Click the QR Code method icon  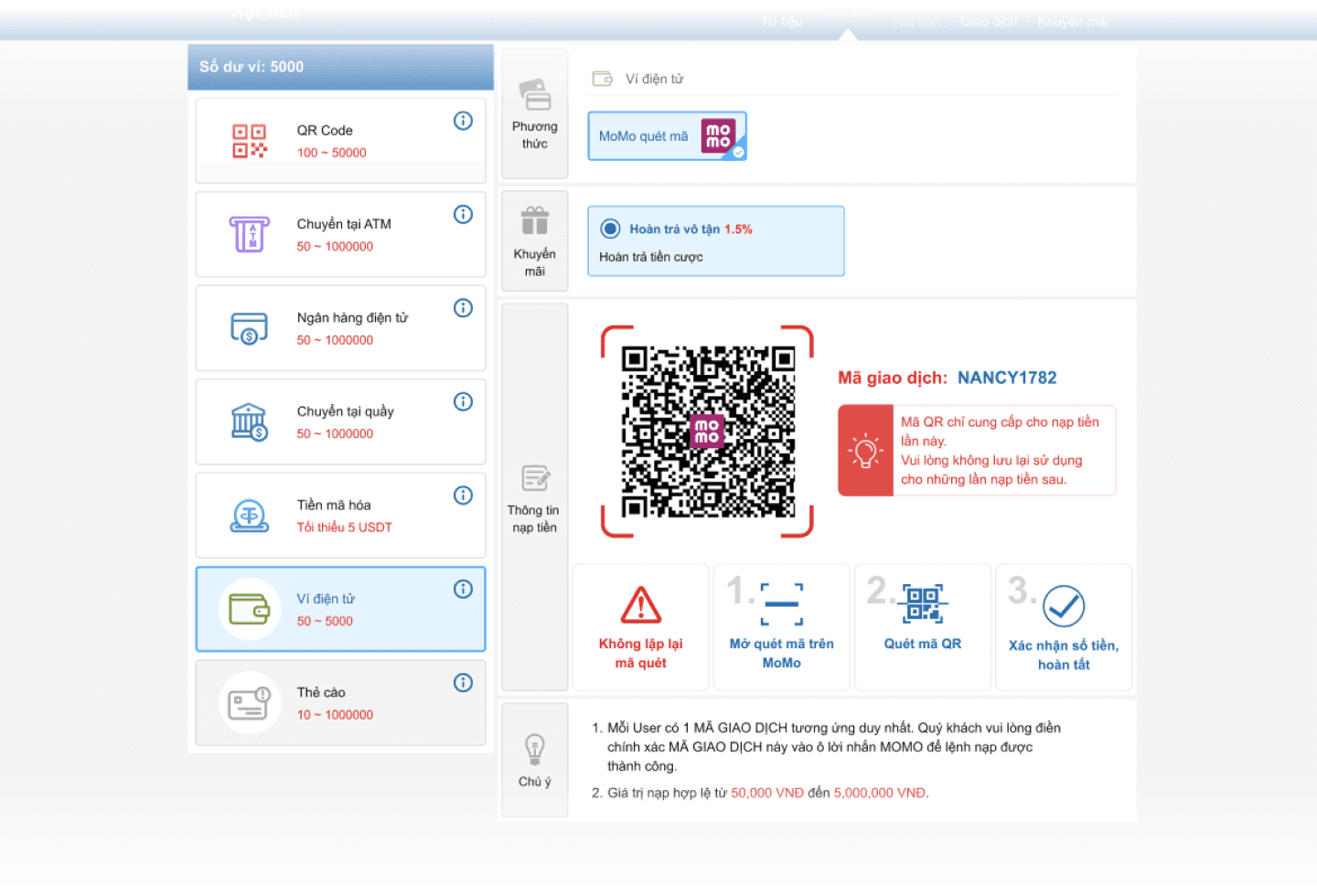click(249, 142)
